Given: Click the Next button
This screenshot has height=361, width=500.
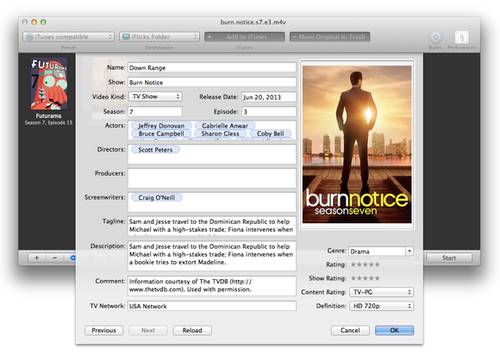Looking at the screenshot, I should click(148, 330).
